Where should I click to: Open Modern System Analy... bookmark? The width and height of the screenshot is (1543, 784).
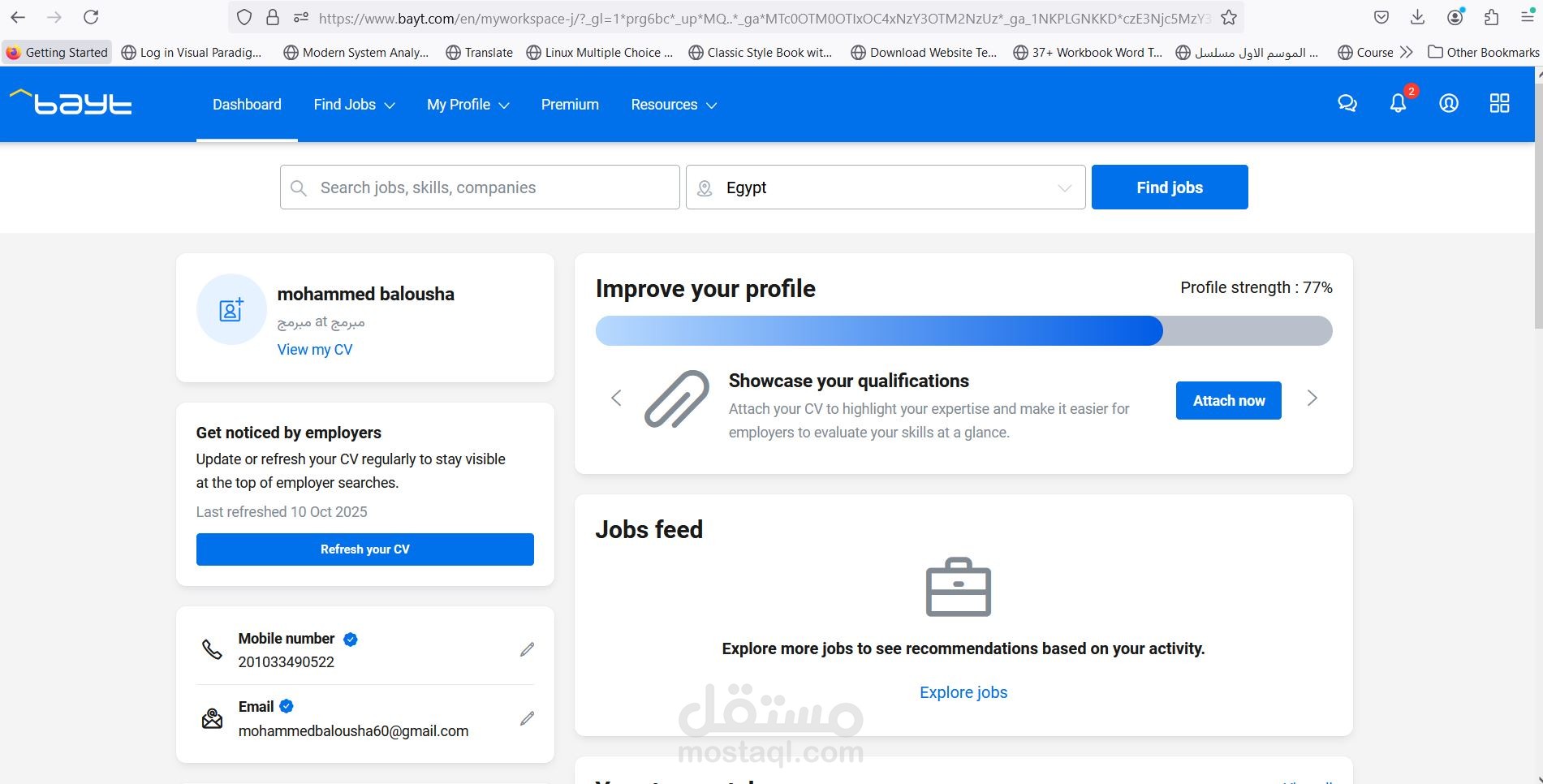coord(356,52)
